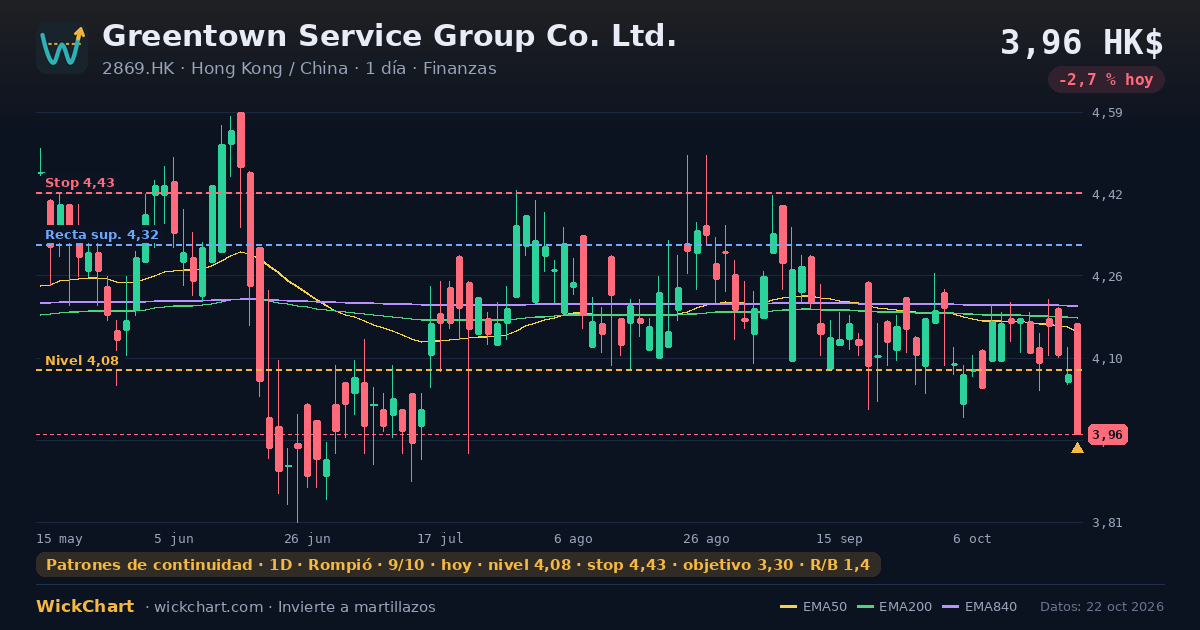
Task: Click the Recta sup. 4,32 label
Action: tap(102, 235)
